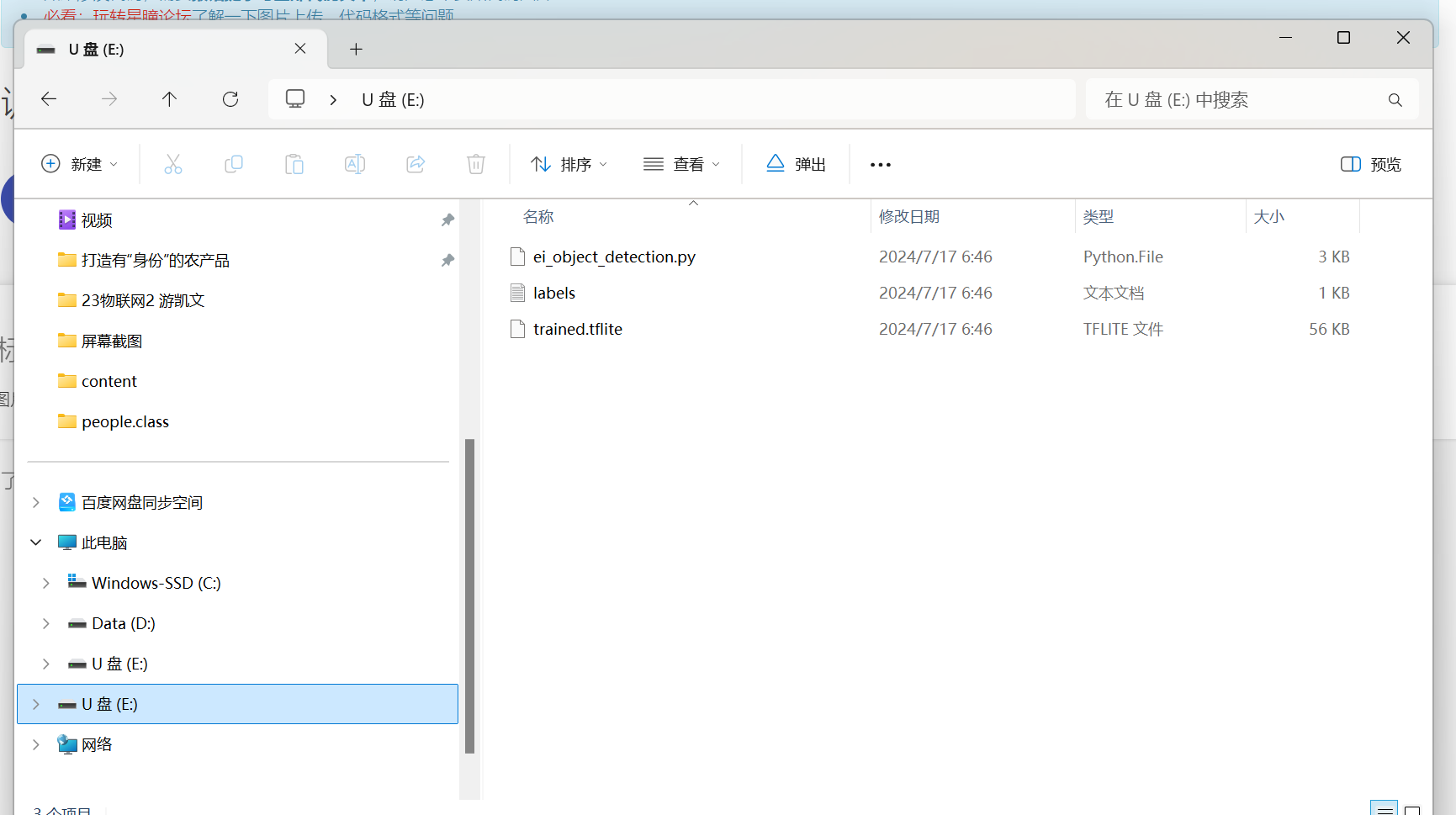This screenshot has width=1456, height=815.
Task: Open the See more three-dots menu
Action: tap(881, 165)
